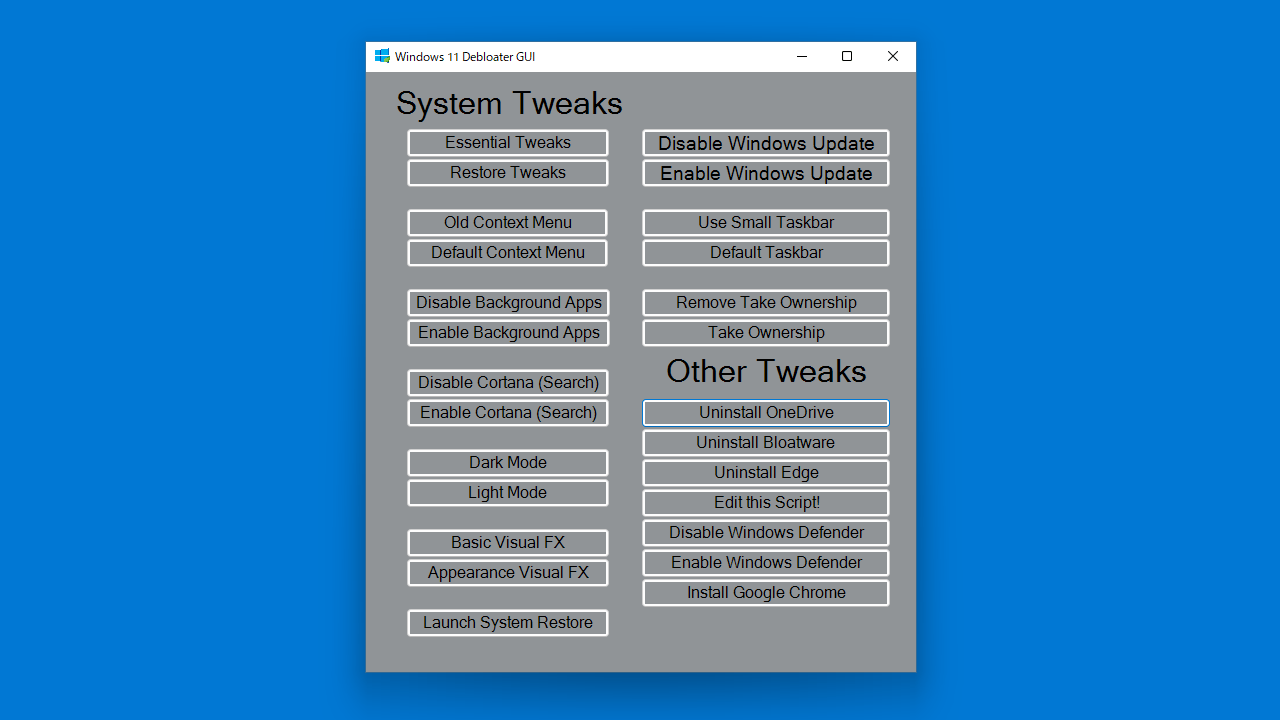
Task: Launch System Restore
Action: coord(508,623)
